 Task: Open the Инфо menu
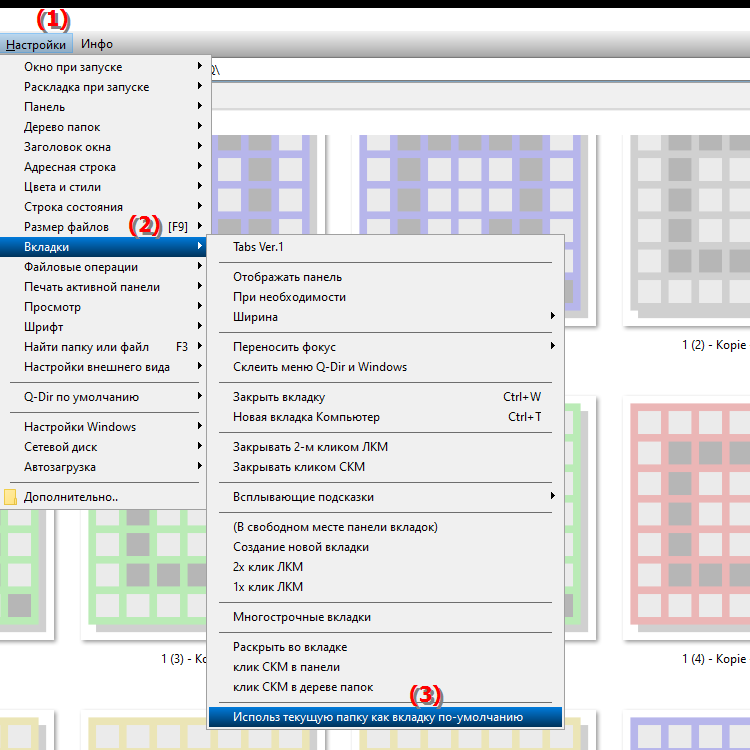click(x=97, y=44)
